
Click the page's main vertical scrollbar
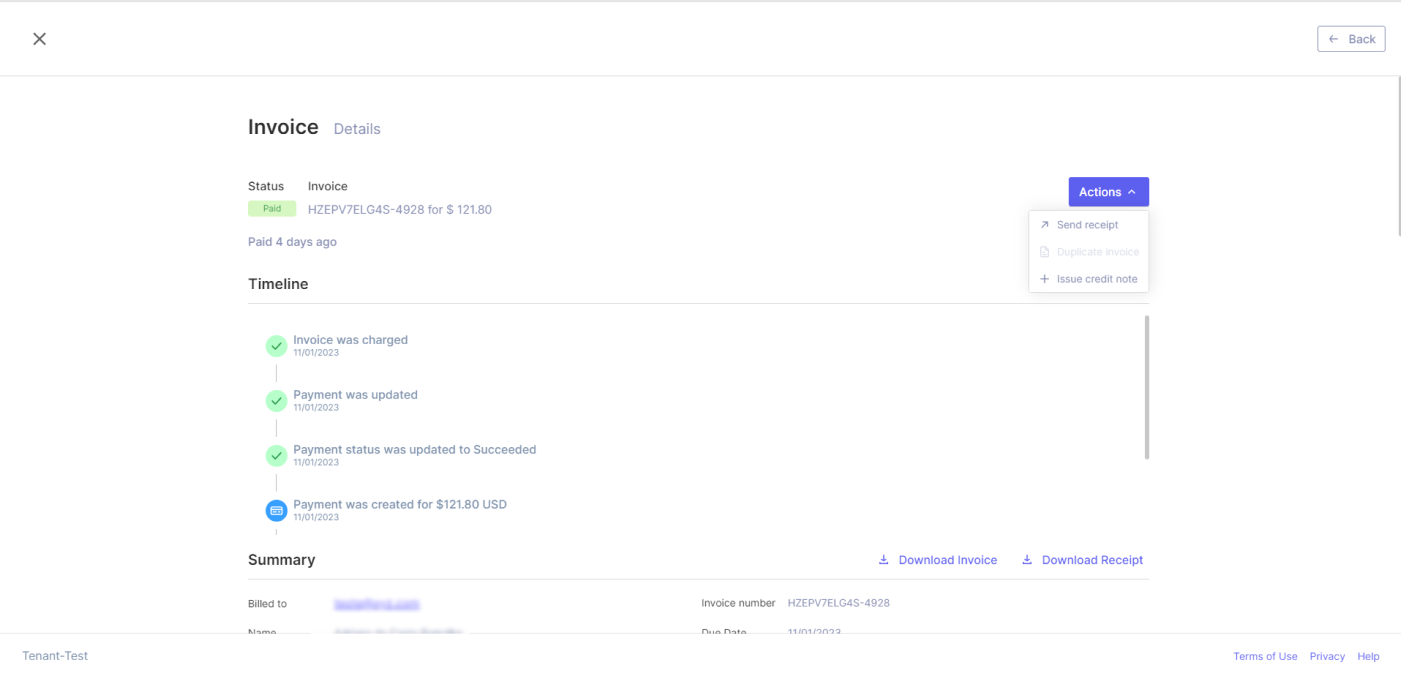[x=1398, y=156]
